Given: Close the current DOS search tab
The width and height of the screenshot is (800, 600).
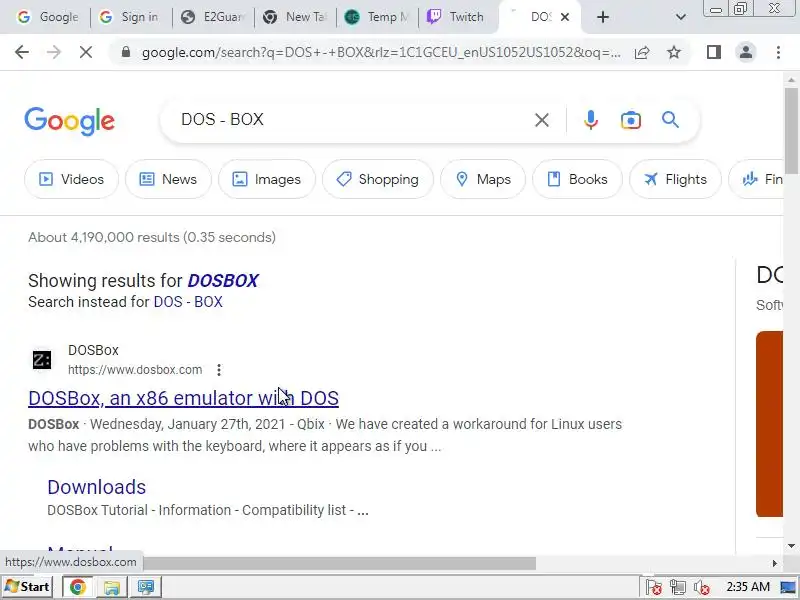Looking at the screenshot, I should point(565,17).
